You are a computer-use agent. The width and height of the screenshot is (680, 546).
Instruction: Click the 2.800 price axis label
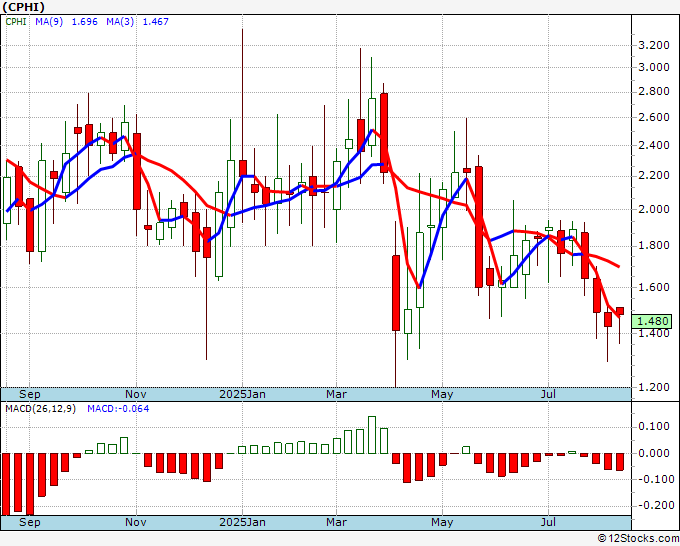click(654, 92)
